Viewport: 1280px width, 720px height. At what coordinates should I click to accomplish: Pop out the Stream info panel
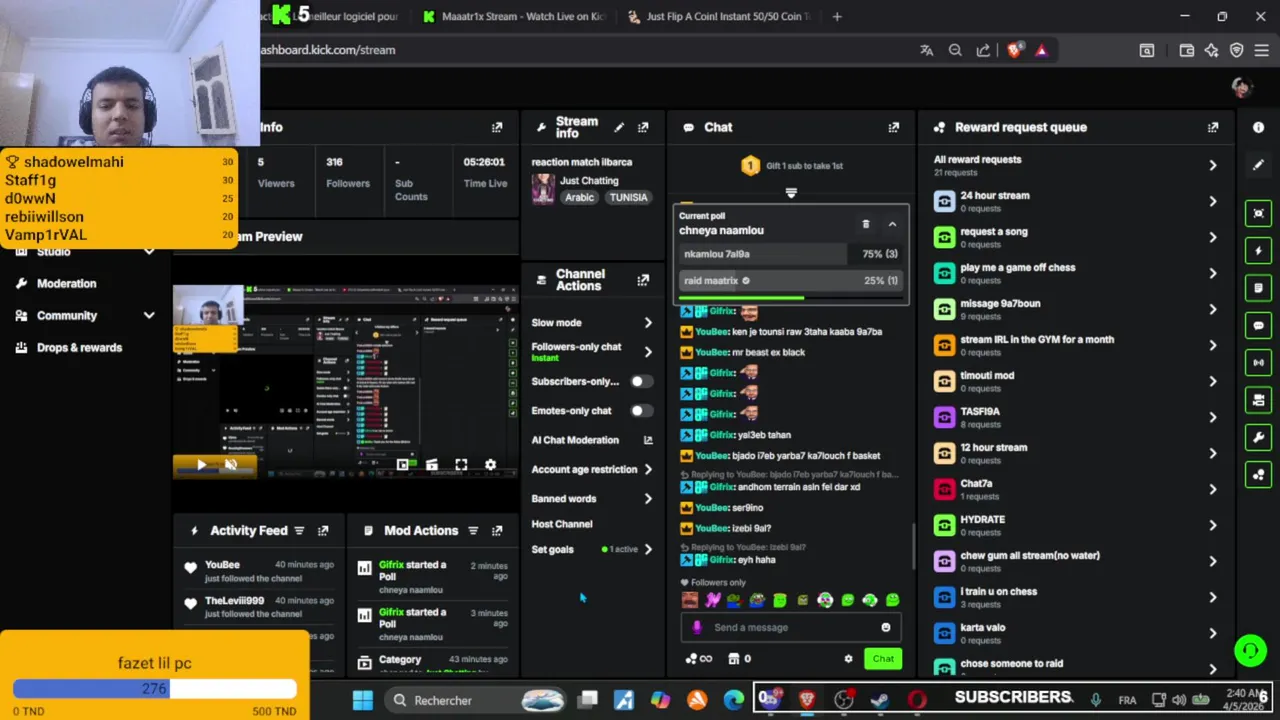[643, 127]
